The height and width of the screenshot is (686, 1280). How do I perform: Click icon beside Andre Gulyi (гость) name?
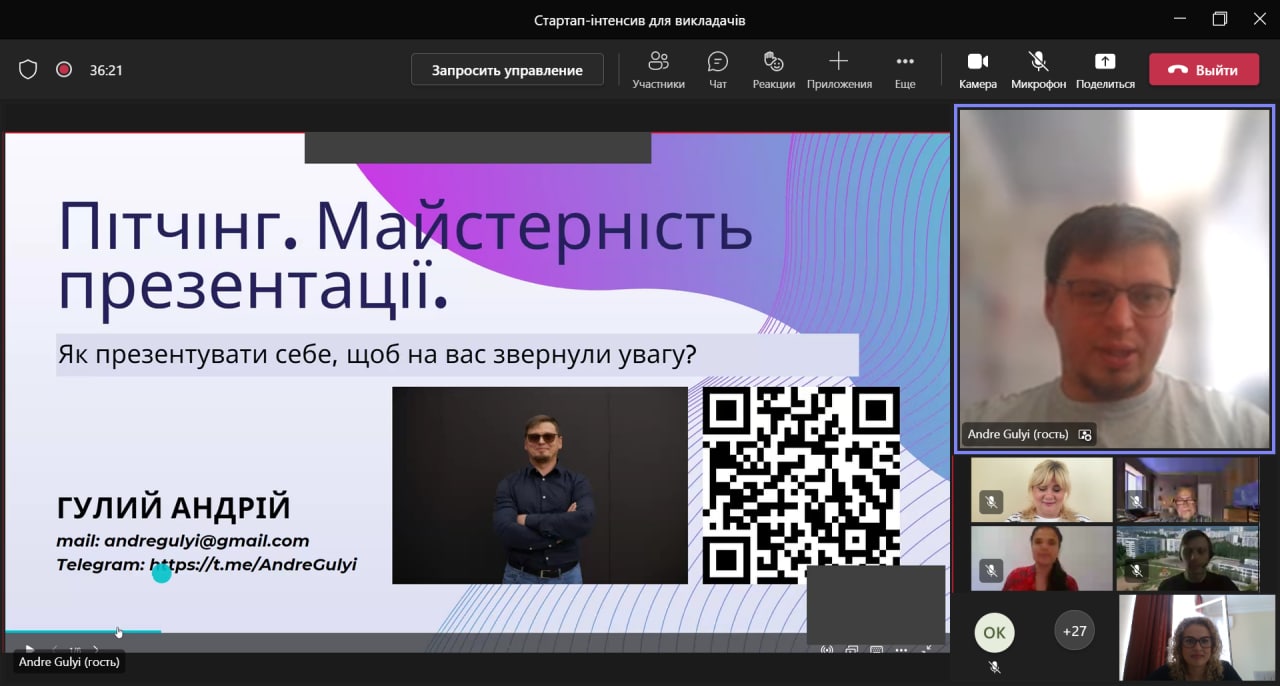[x=1085, y=435]
